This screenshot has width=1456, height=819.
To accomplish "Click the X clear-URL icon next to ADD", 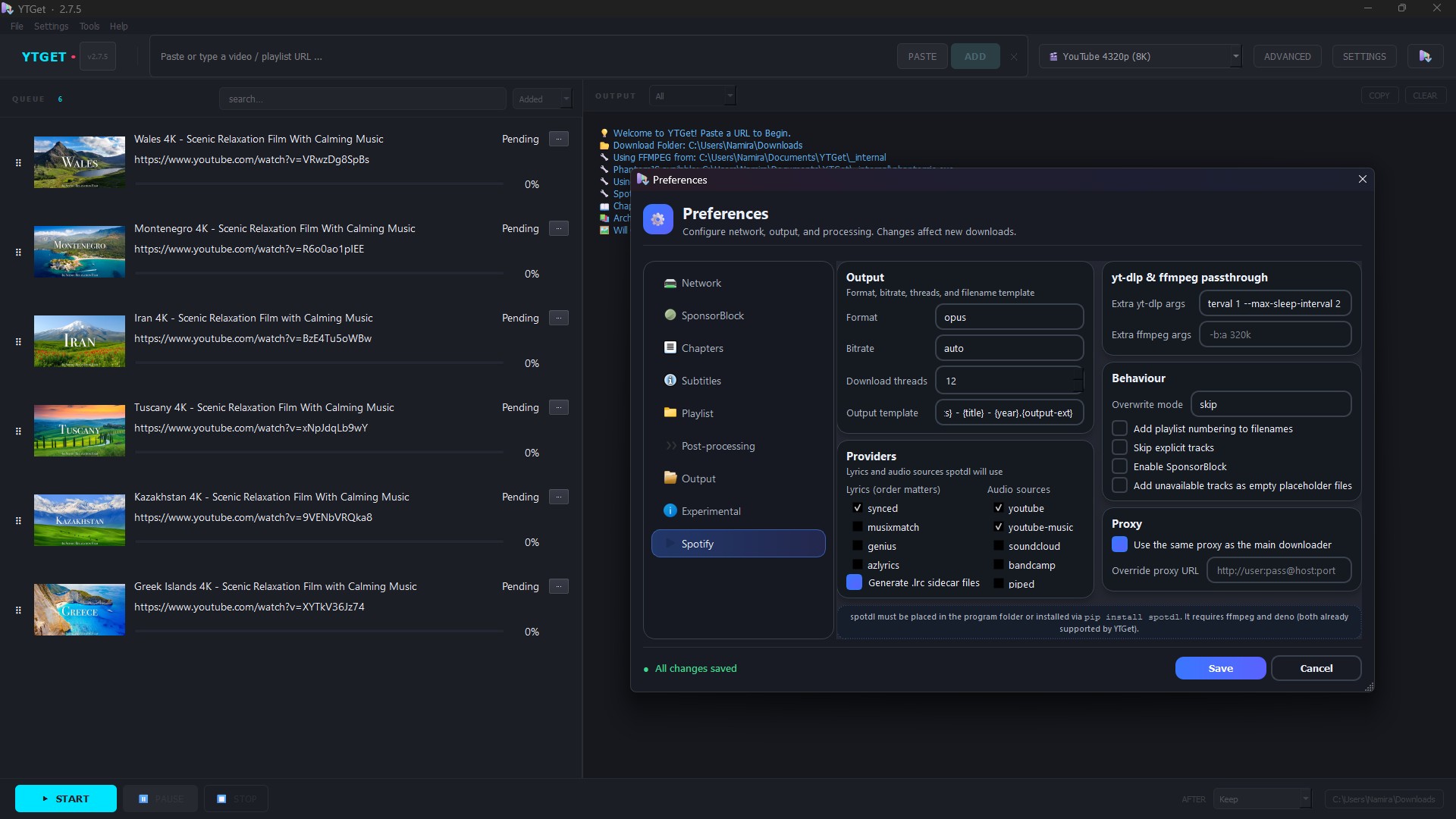I will tap(1013, 57).
